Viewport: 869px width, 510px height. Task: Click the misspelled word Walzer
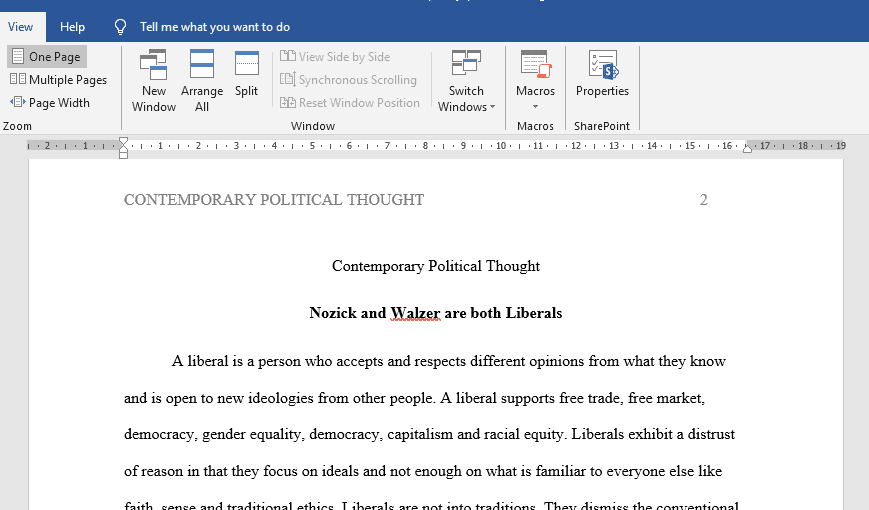[415, 313]
